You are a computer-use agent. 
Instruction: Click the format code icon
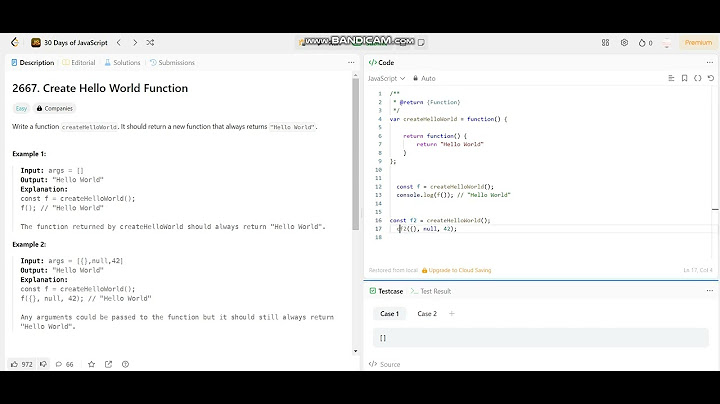pos(671,78)
